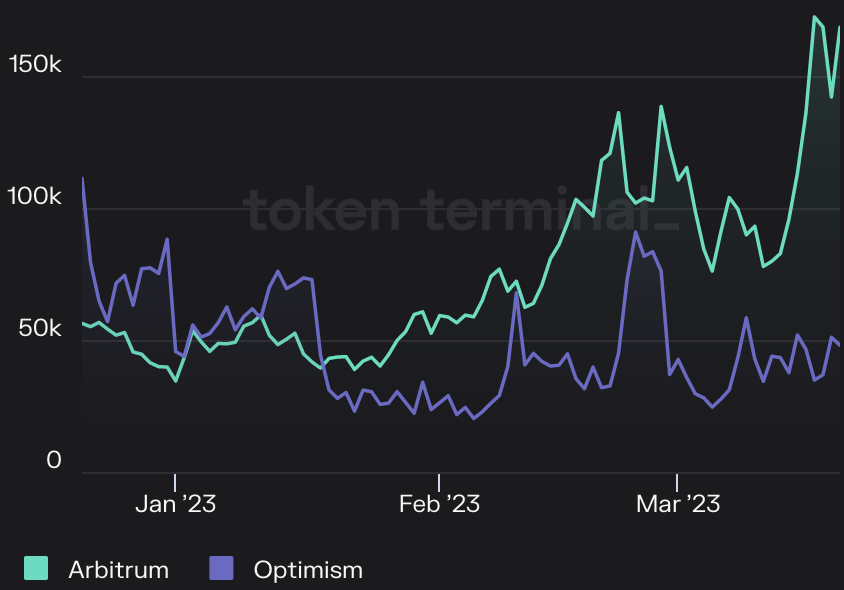Select the Jan '23 x-axis label
This screenshot has height=590, width=844.
[175, 504]
